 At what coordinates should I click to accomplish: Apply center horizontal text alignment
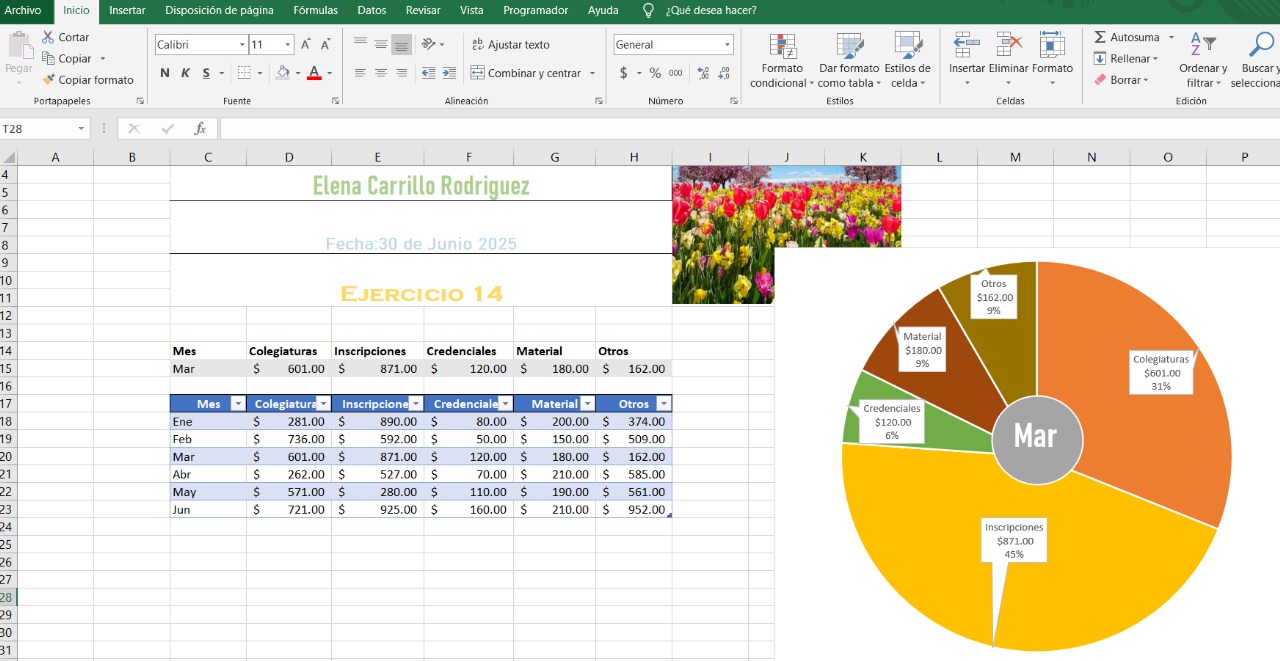381,73
